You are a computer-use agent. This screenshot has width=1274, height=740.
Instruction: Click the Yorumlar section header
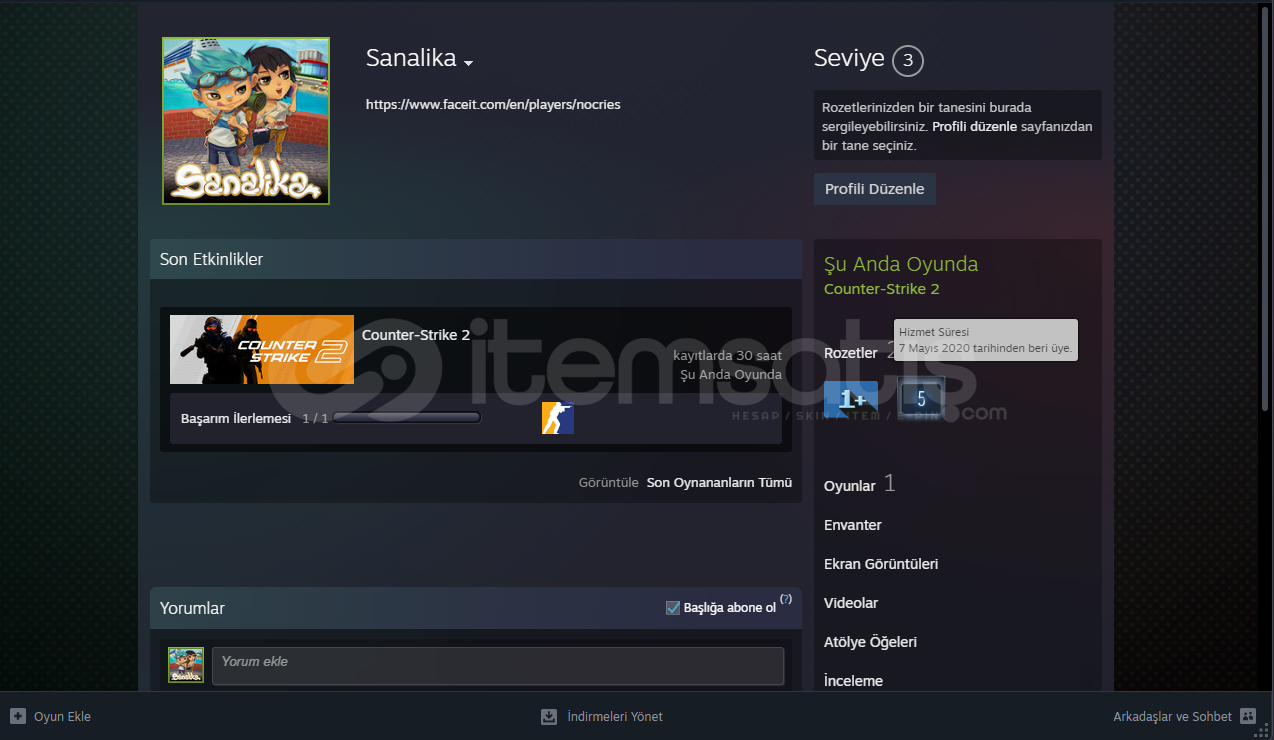tap(476, 608)
